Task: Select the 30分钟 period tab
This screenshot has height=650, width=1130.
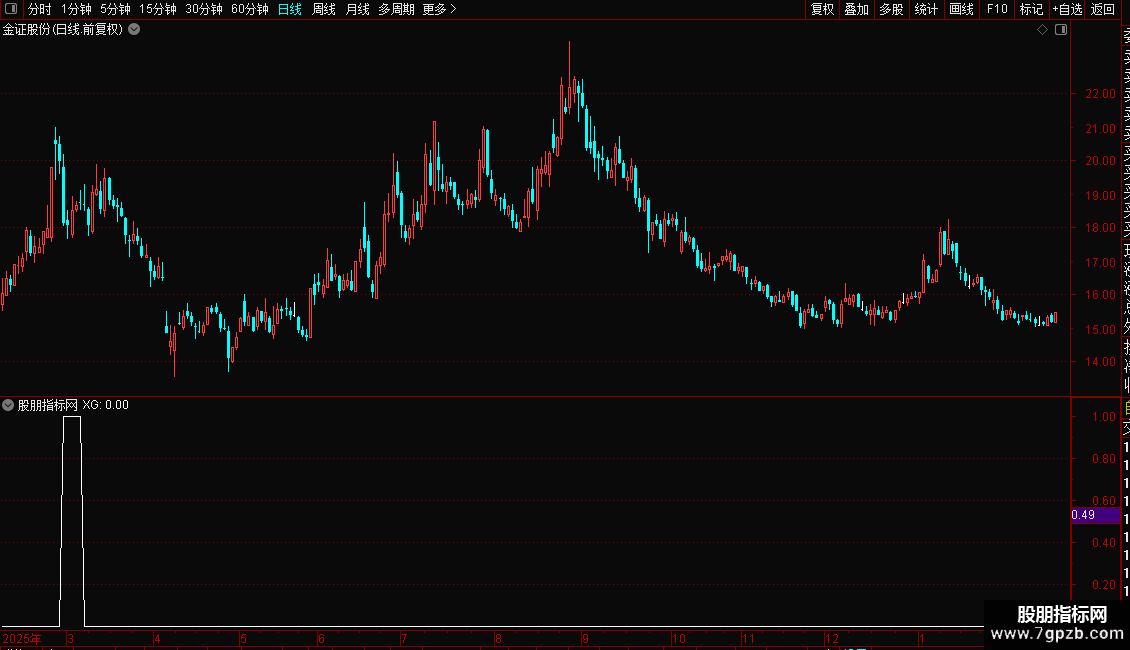Action: [204, 9]
